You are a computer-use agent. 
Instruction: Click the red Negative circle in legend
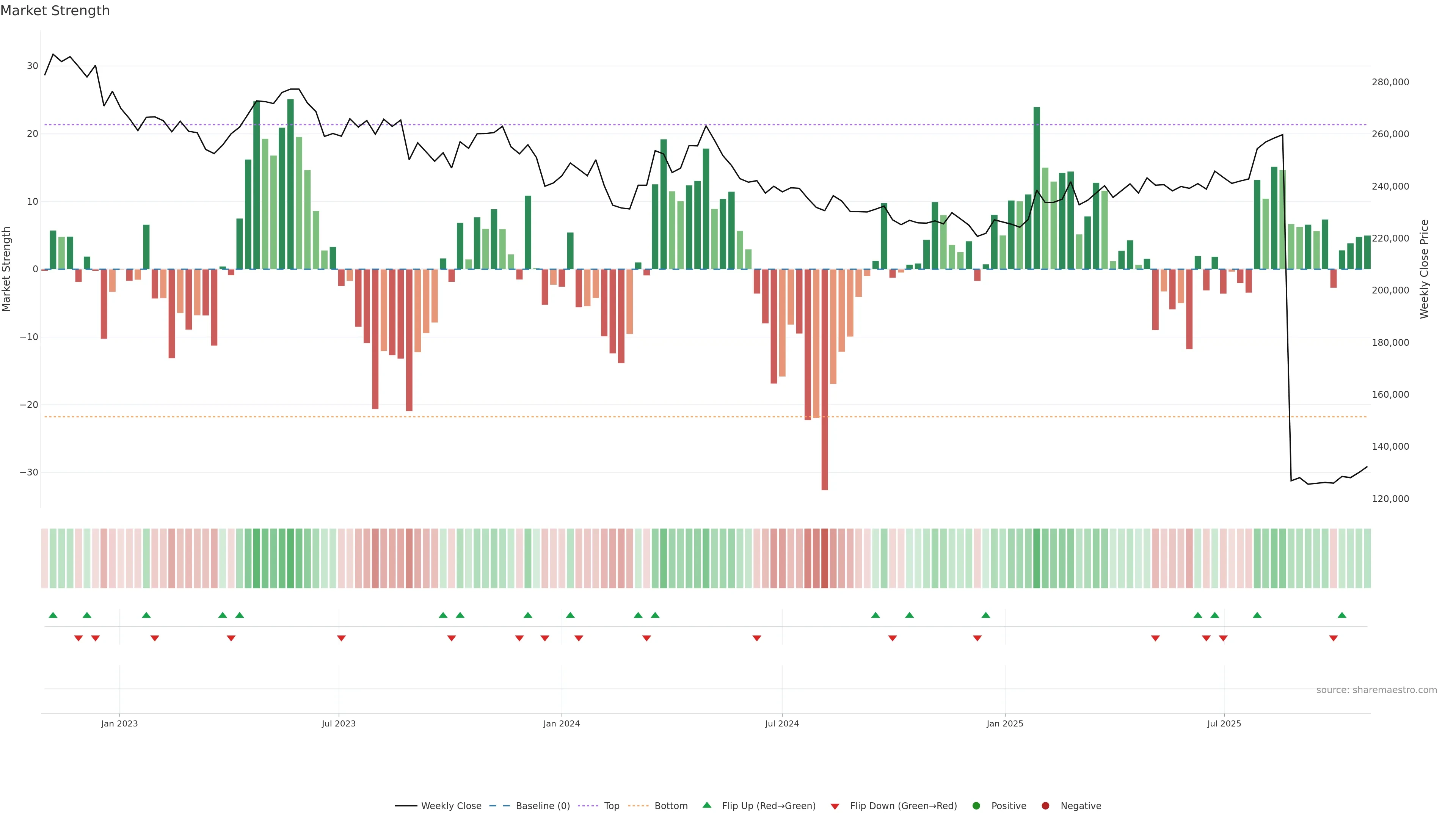coord(1045,806)
